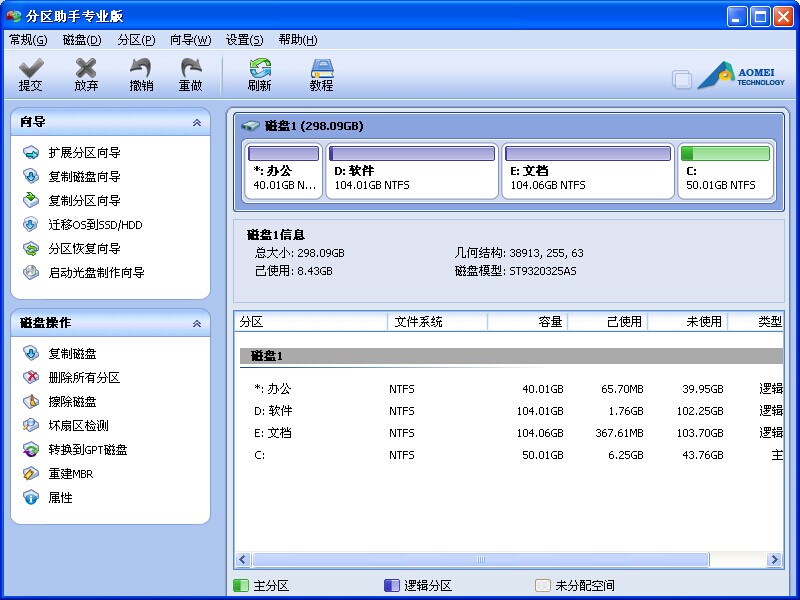Sort by the 分区 column header

(x=311, y=322)
